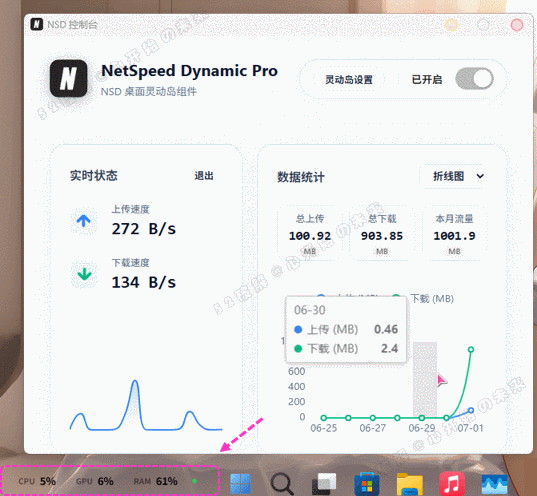537x496 pixels.
Task: Click the 06-25 axis label
Action: (324, 428)
